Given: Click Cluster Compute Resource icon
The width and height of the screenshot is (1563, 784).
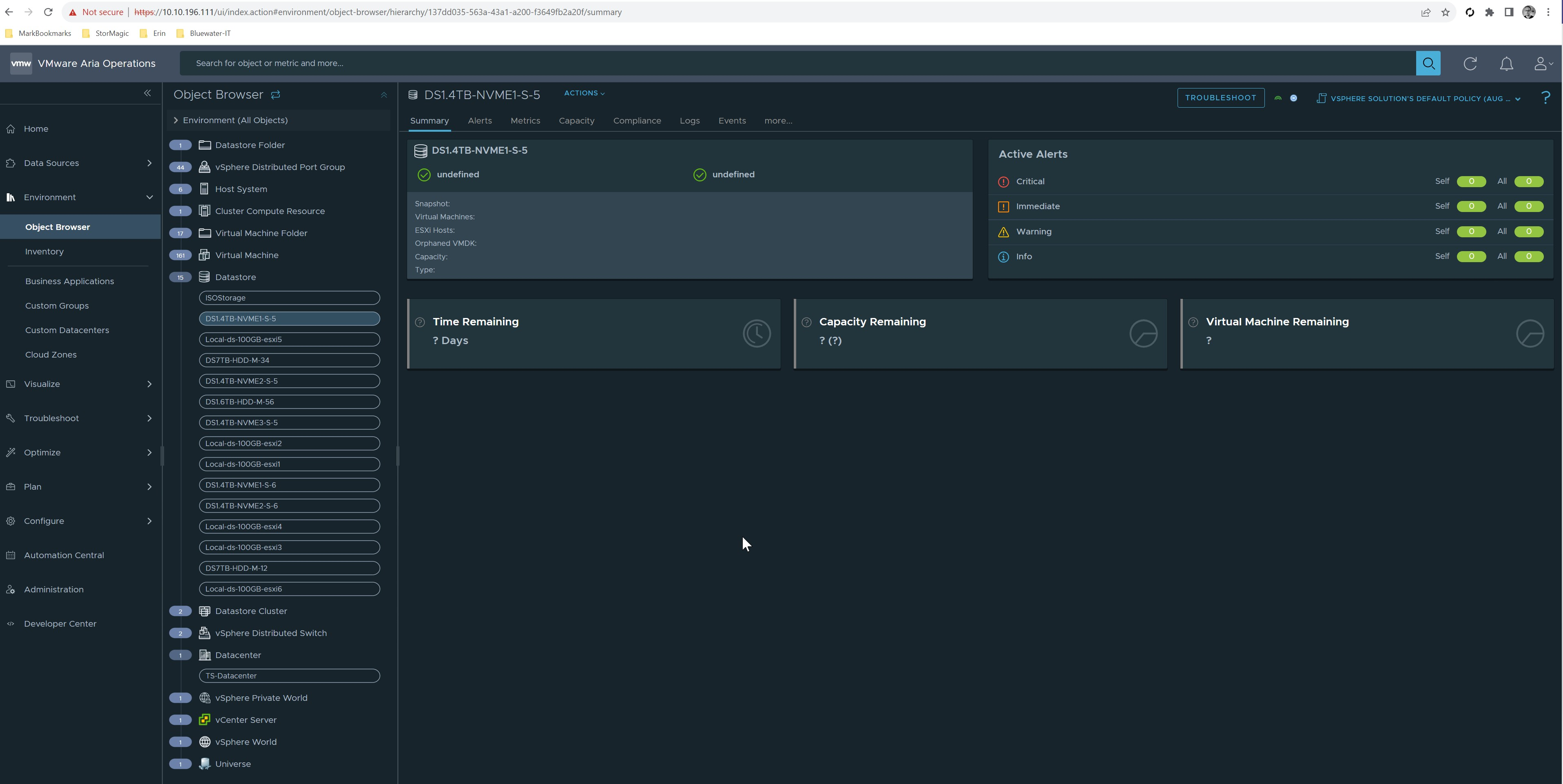Looking at the screenshot, I should [x=204, y=211].
